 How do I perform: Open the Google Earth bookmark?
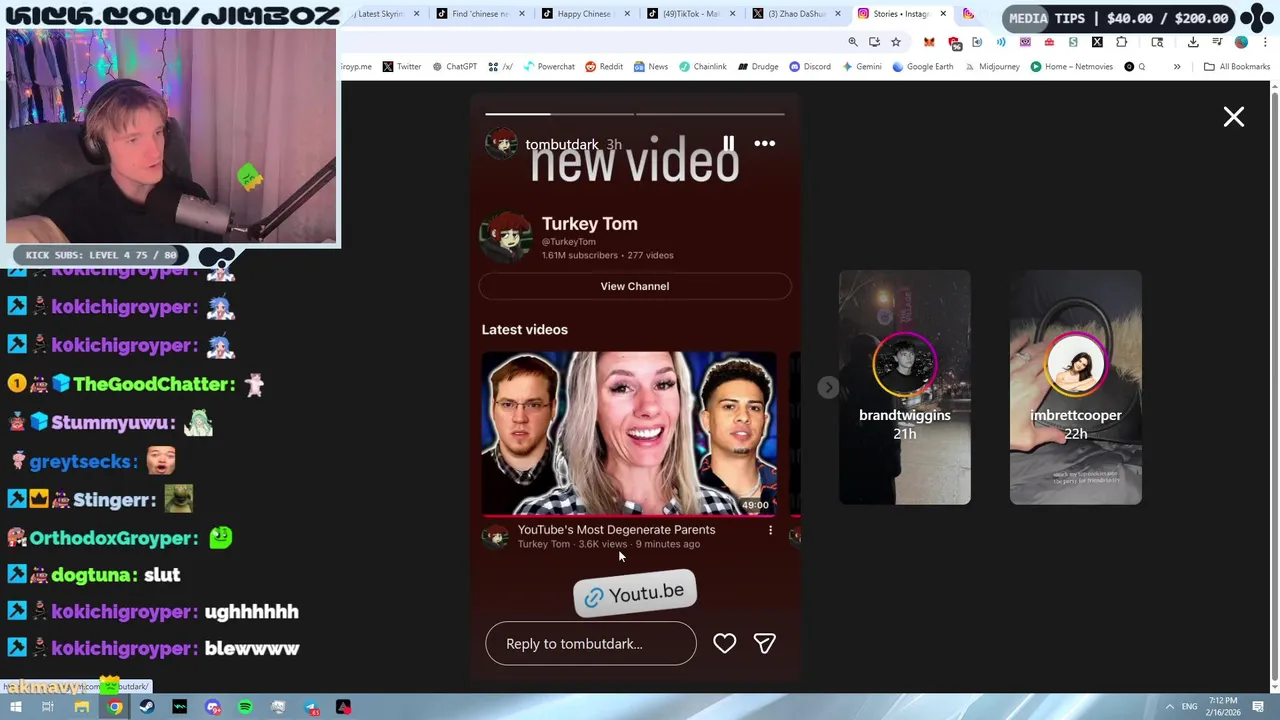click(923, 67)
